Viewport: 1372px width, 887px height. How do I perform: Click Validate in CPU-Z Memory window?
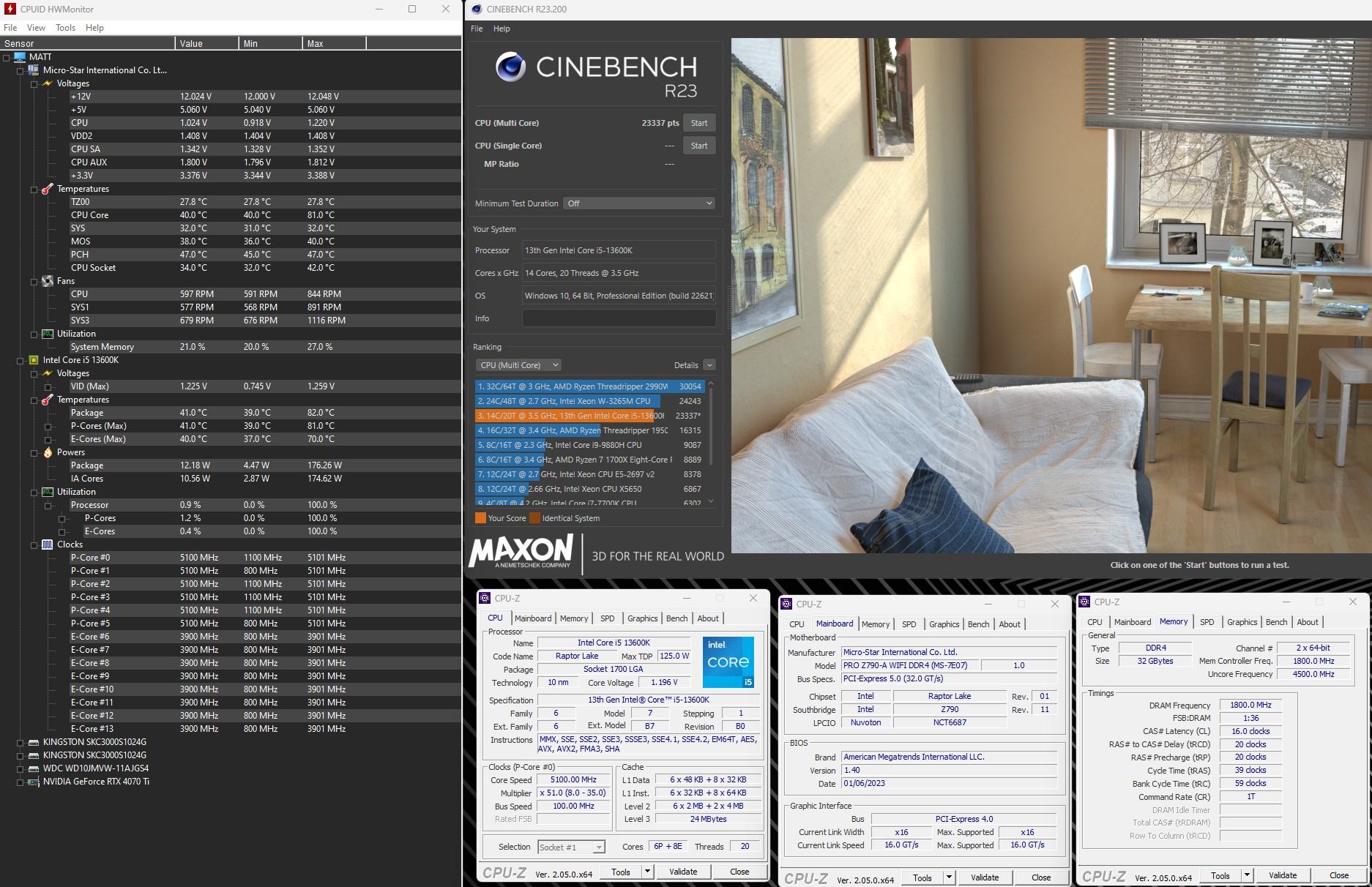point(1282,875)
